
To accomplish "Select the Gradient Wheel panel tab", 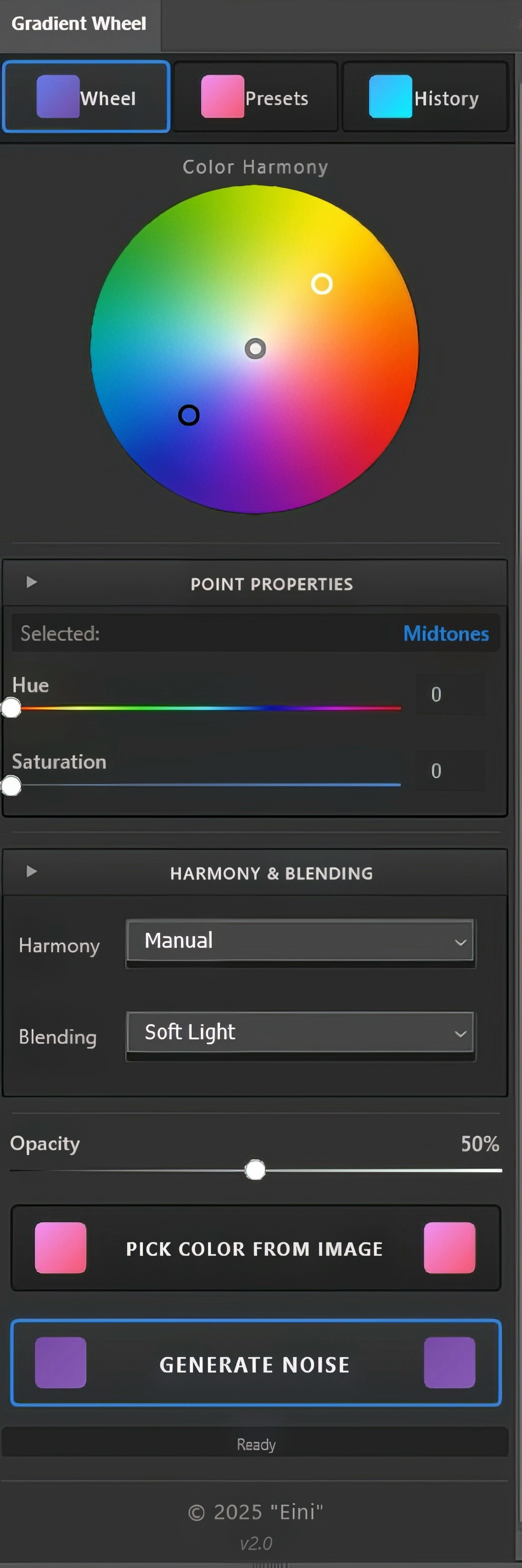I will coord(79,24).
